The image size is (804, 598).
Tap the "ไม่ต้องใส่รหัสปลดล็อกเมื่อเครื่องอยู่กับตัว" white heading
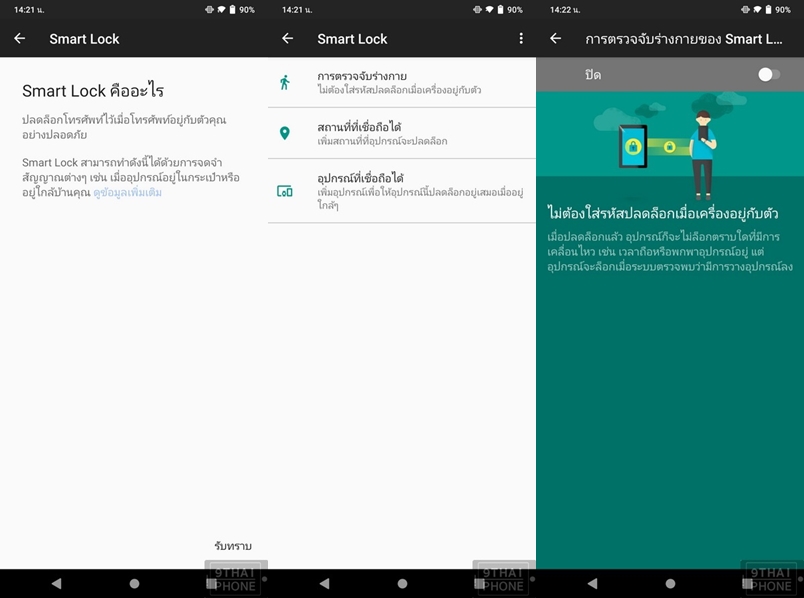[x=663, y=213]
